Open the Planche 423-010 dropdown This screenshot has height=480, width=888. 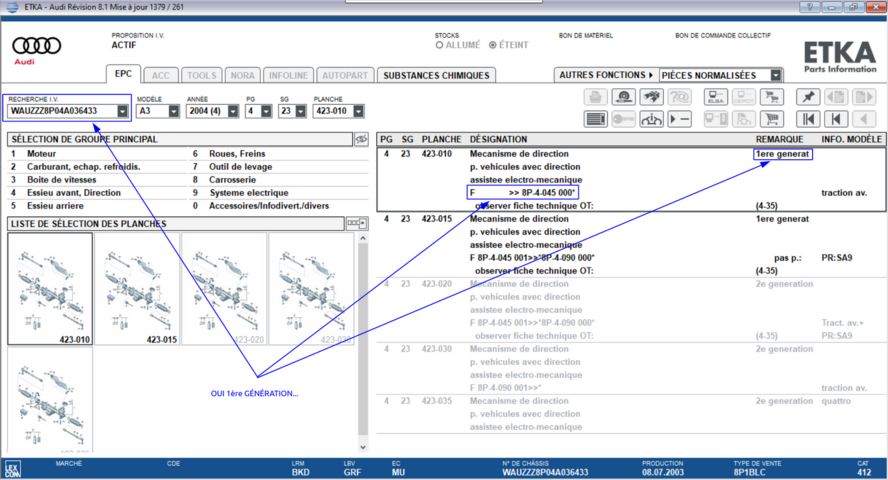pyautogui.click(x=358, y=112)
